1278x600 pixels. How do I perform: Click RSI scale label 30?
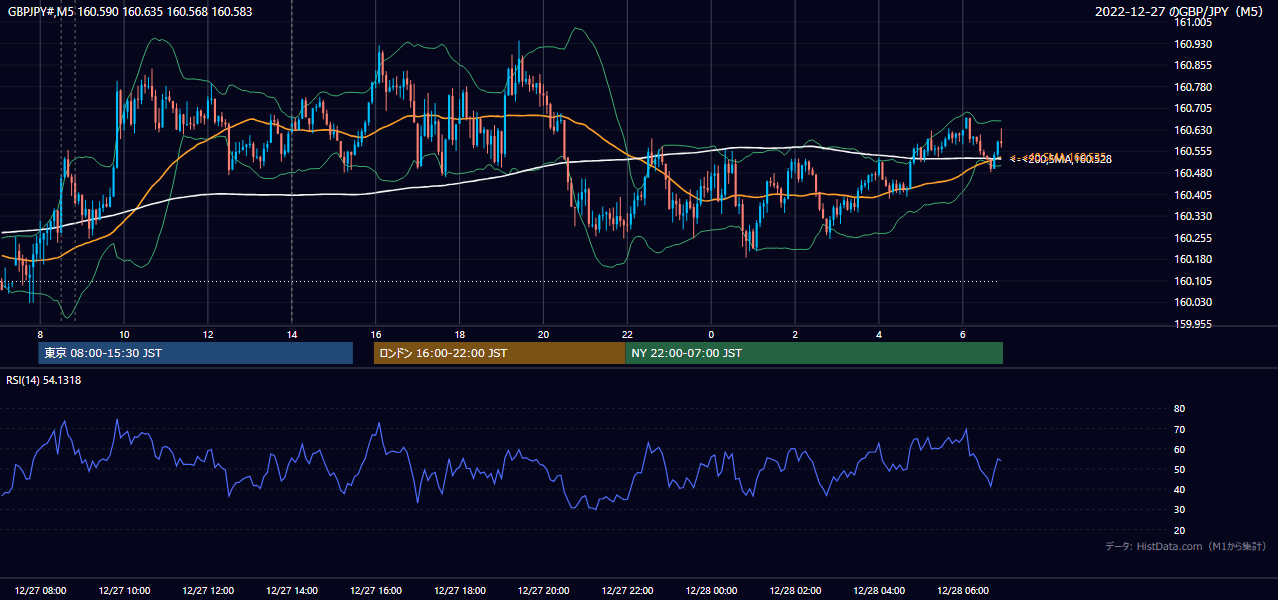pyautogui.click(x=1180, y=509)
